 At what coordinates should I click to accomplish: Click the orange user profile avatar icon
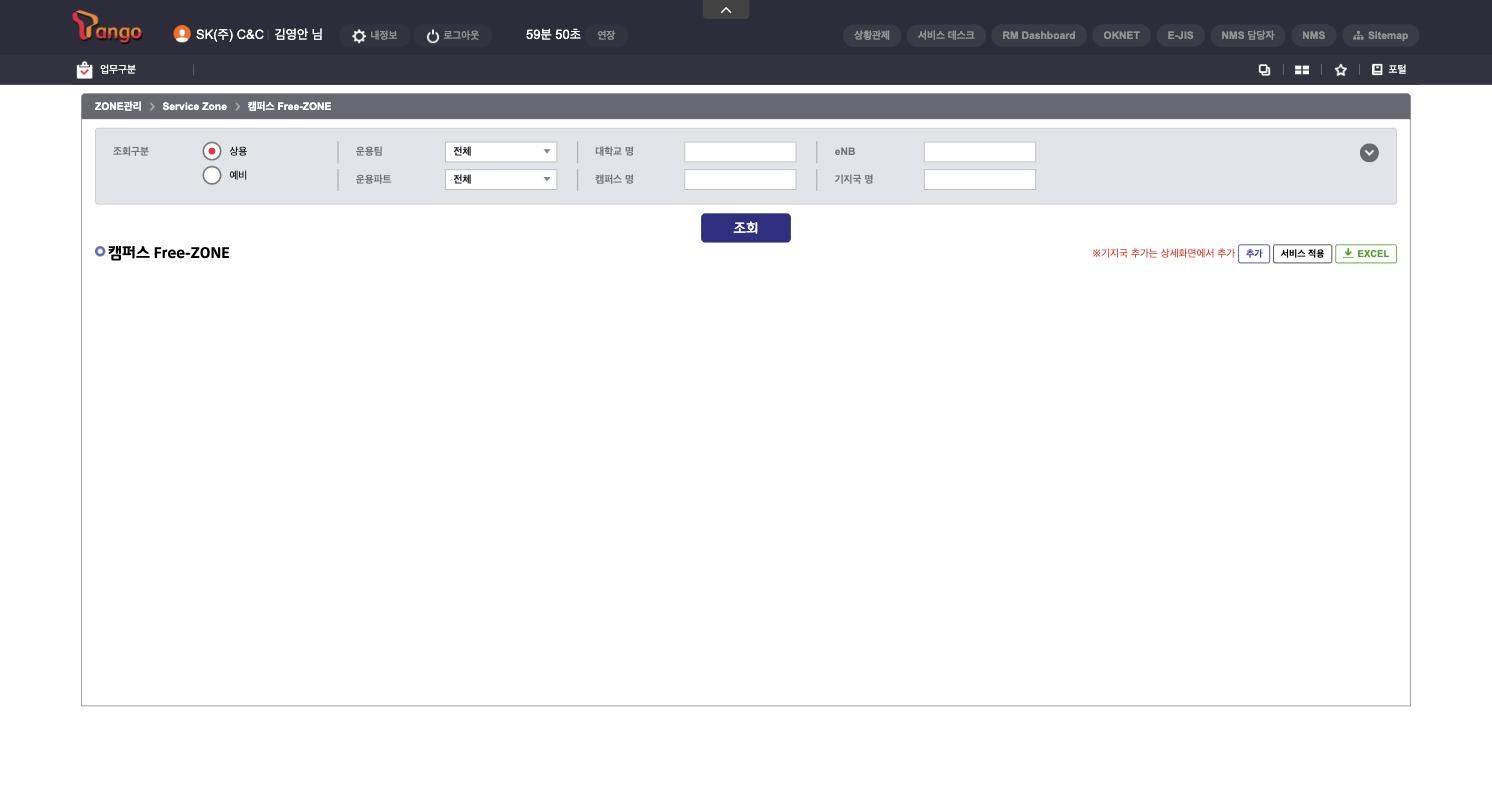(x=182, y=35)
